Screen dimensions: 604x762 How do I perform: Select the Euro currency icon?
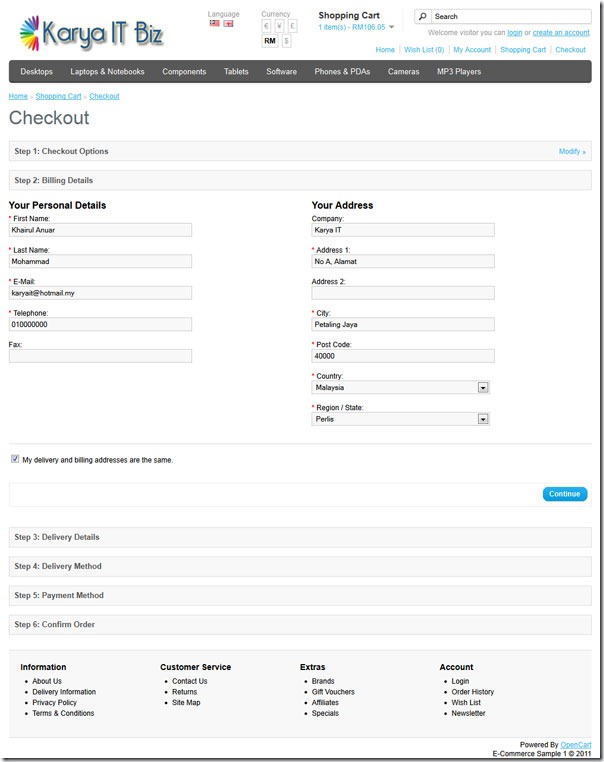[266, 26]
